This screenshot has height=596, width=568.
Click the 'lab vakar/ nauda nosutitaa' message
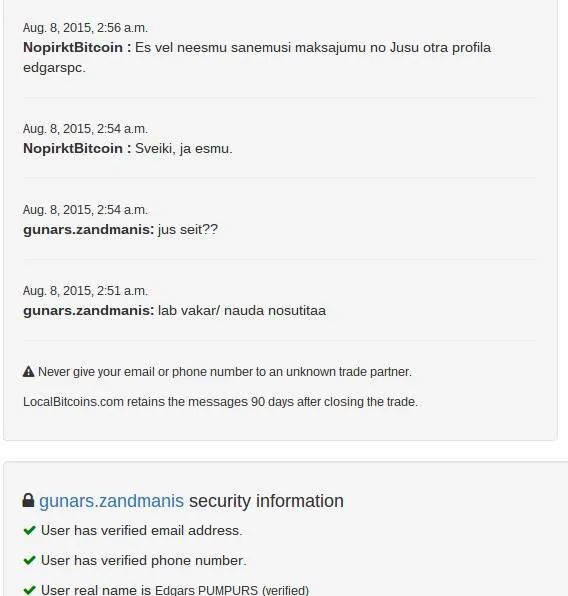coord(242,311)
